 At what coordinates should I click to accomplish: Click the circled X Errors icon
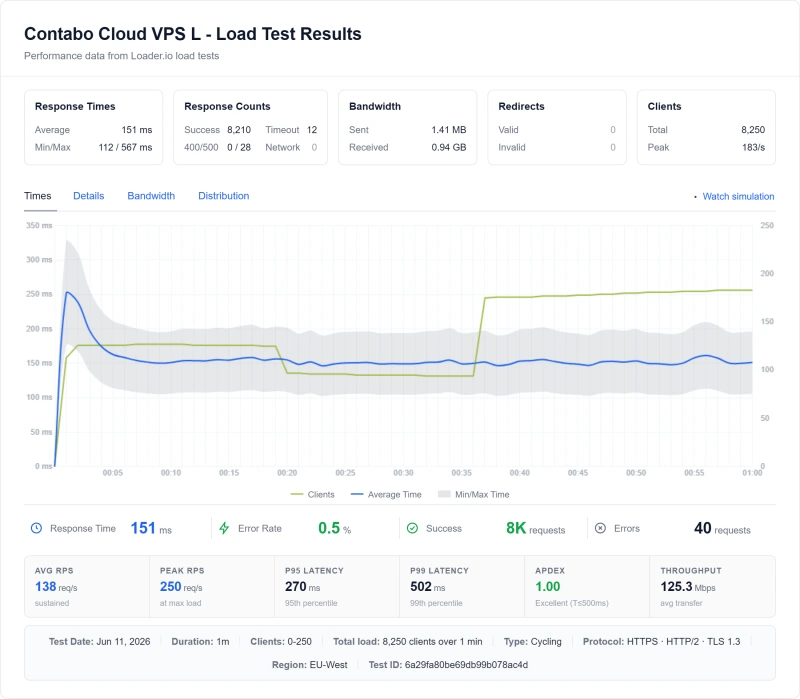[601, 528]
